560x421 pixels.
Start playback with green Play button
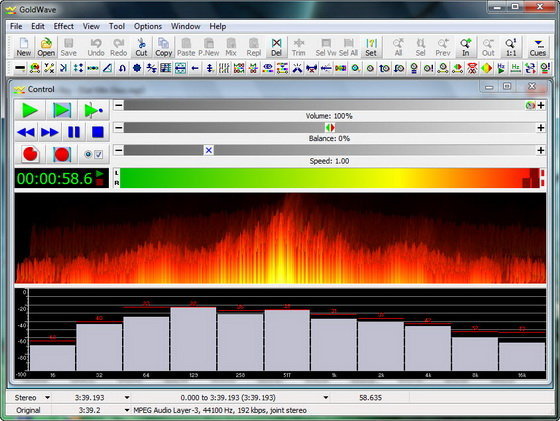coord(30,110)
